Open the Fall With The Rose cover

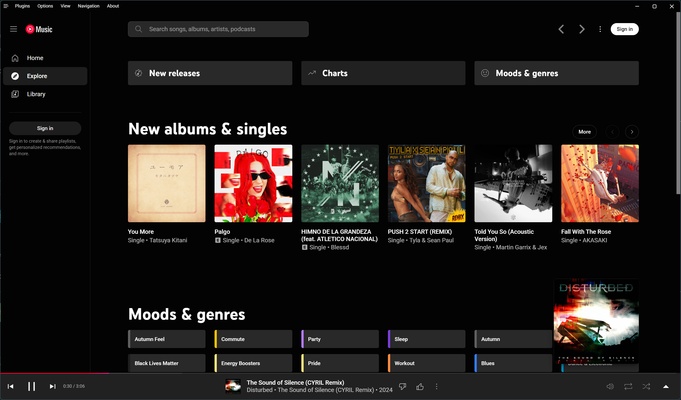(600, 183)
